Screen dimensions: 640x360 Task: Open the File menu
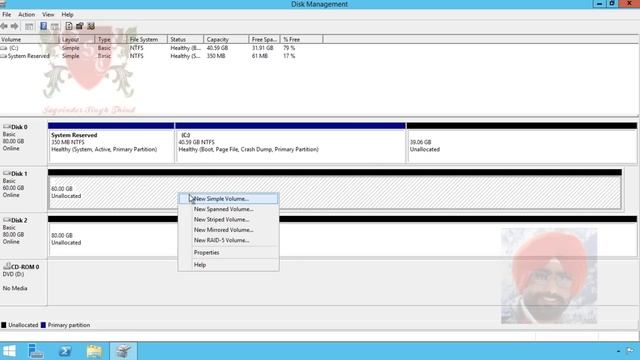click(x=7, y=14)
